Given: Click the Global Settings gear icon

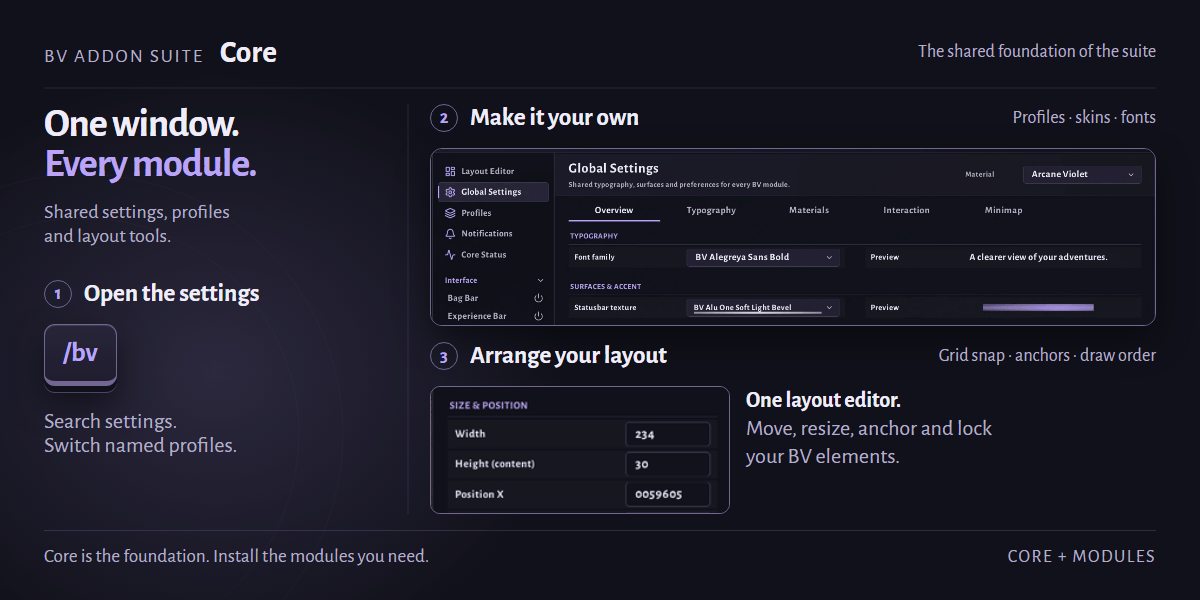Looking at the screenshot, I should 450,192.
